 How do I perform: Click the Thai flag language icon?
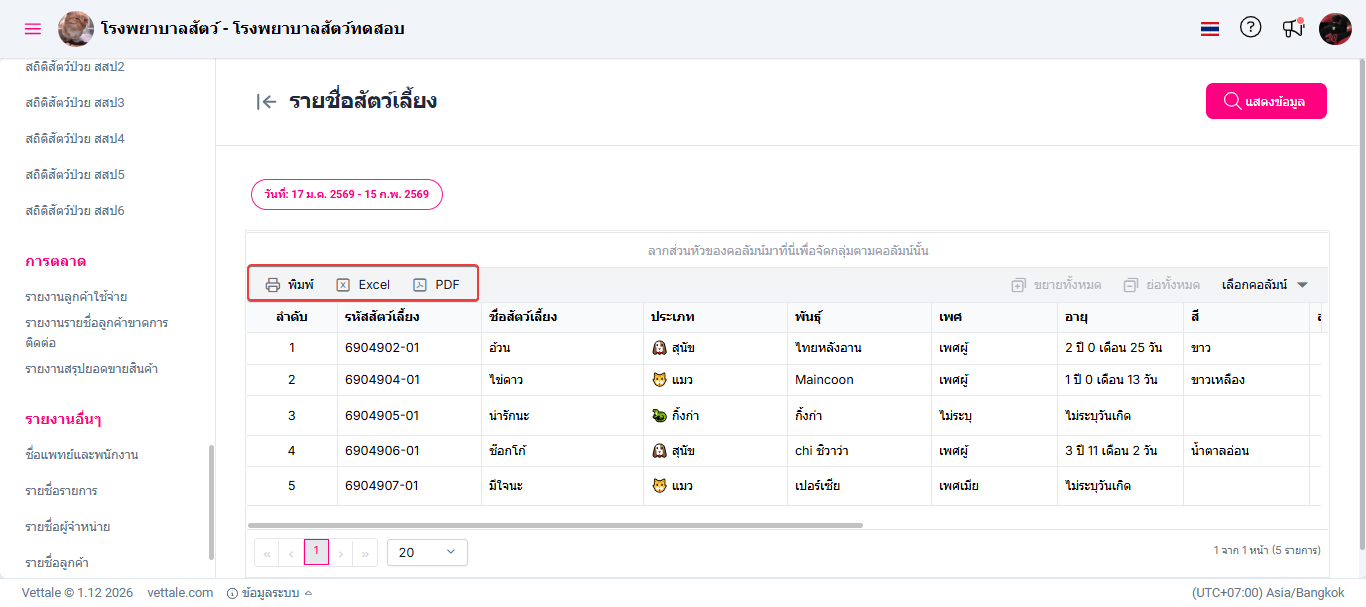click(x=1210, y=29)
